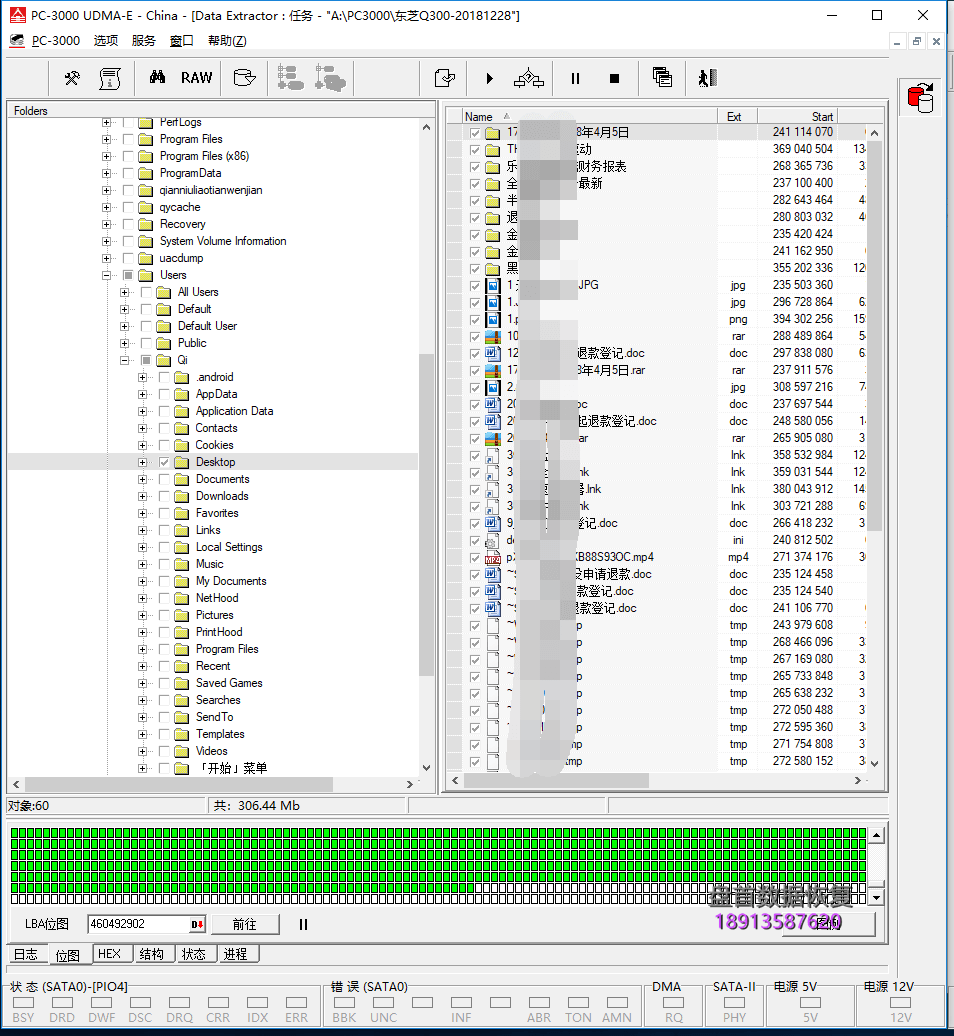Uncheck the ini file row checkbox
This screenshot has height=1036, width=954.
tap(474, 540)
